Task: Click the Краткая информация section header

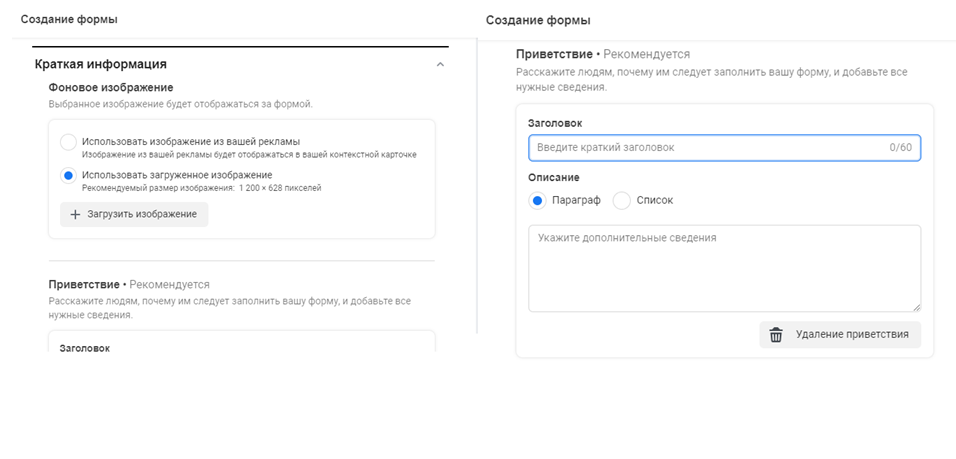Action: [101, 64]
